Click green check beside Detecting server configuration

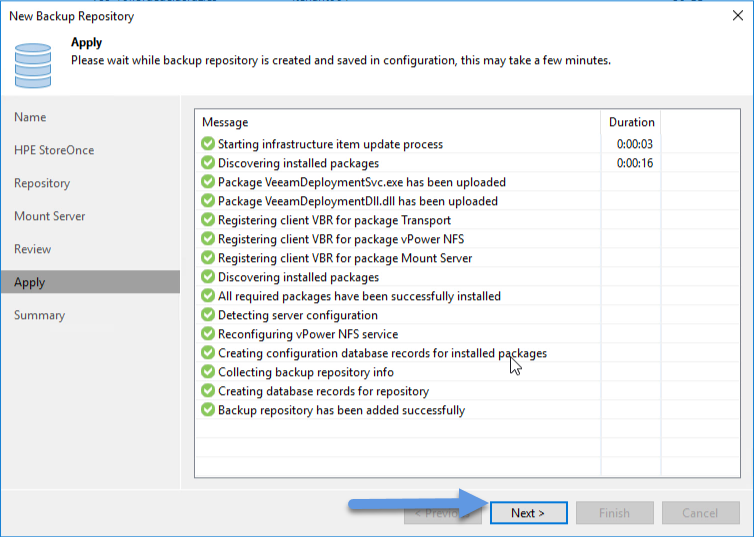[208, 315]
